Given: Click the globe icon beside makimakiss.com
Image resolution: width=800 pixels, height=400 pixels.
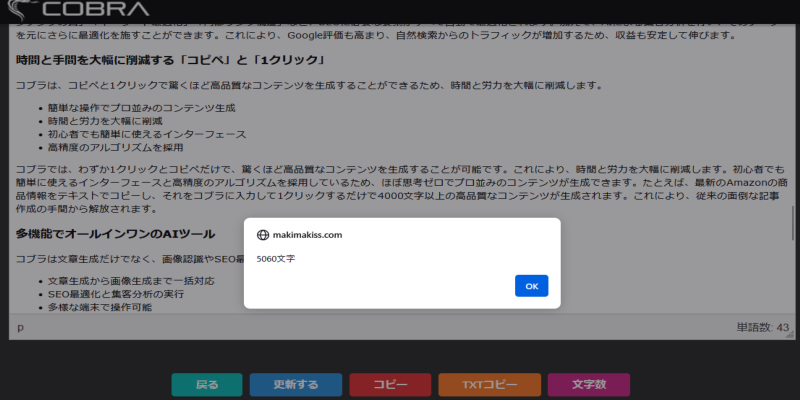Looking at the screenshot, I should pyautogui.click(x=263, y=235).
